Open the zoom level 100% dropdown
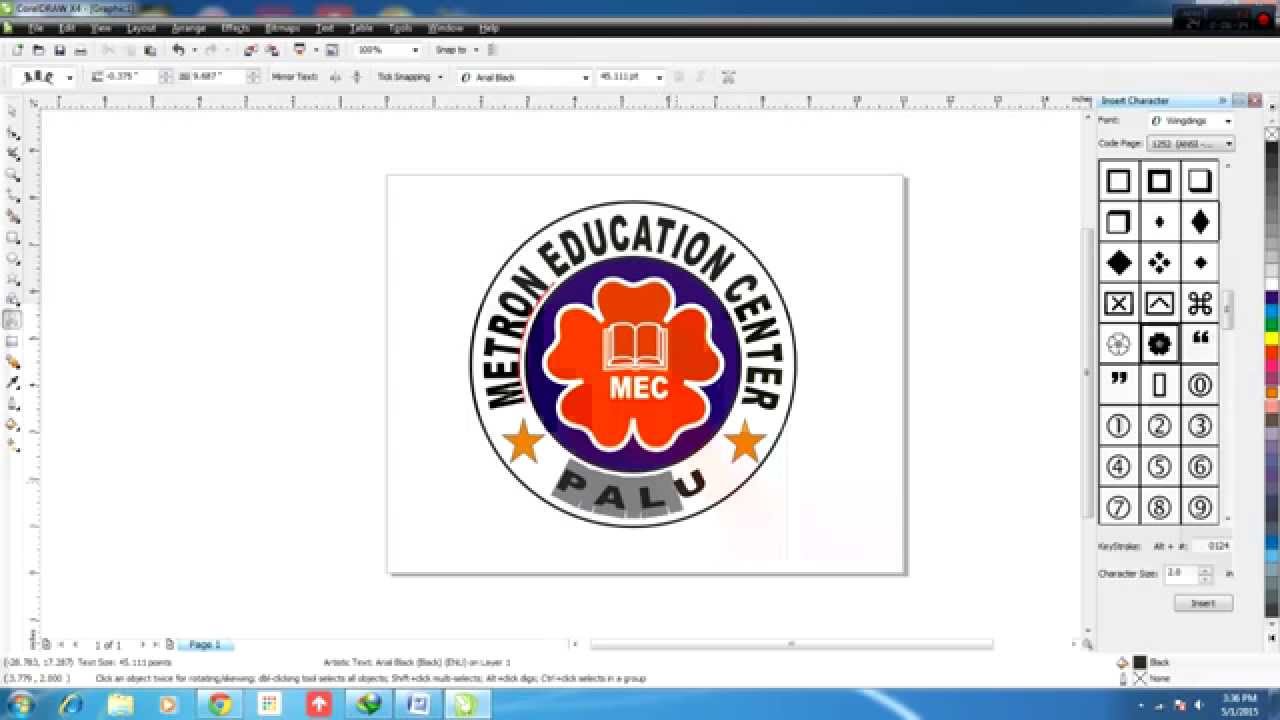 (415, 50)
